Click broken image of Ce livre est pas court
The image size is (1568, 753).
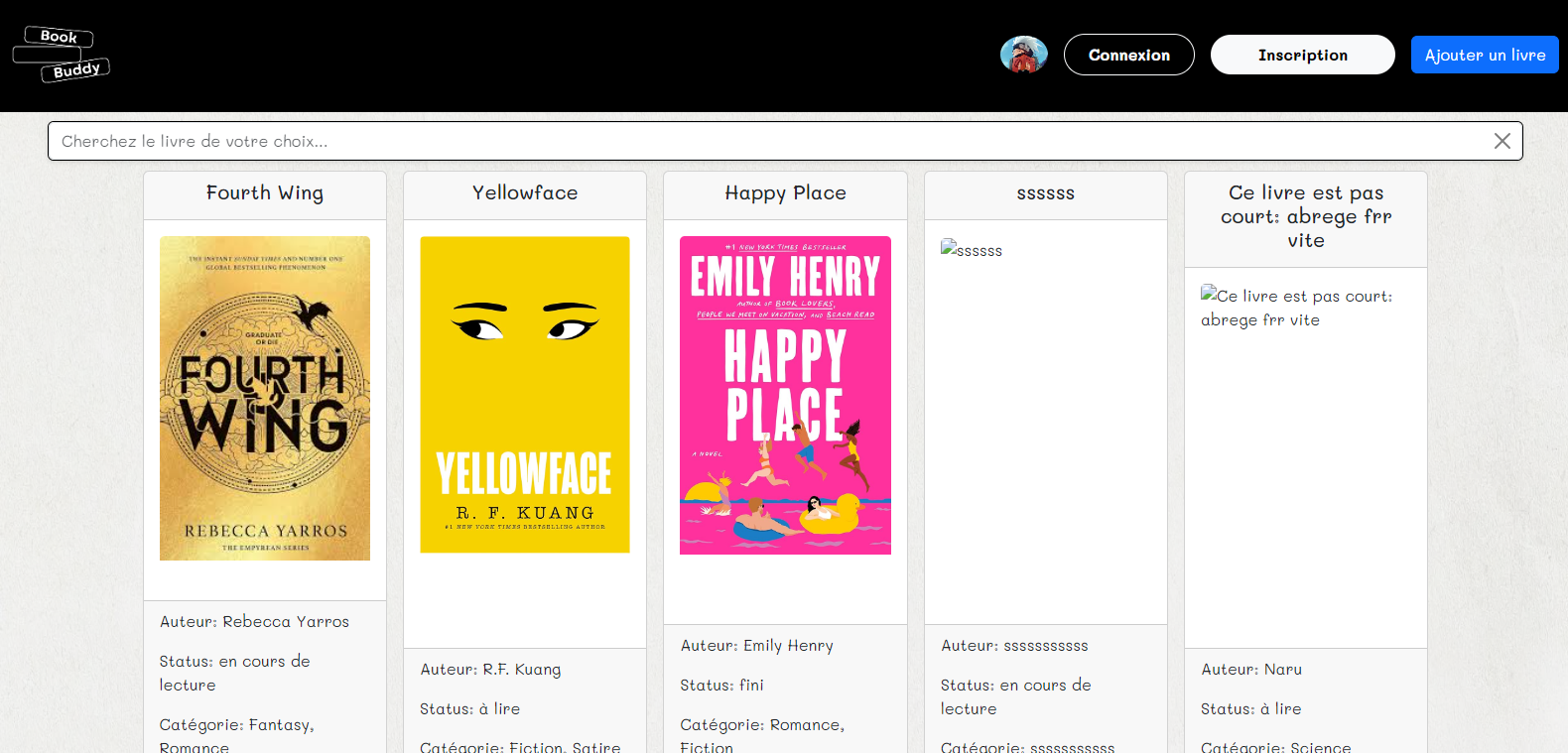click(1297, 307)
